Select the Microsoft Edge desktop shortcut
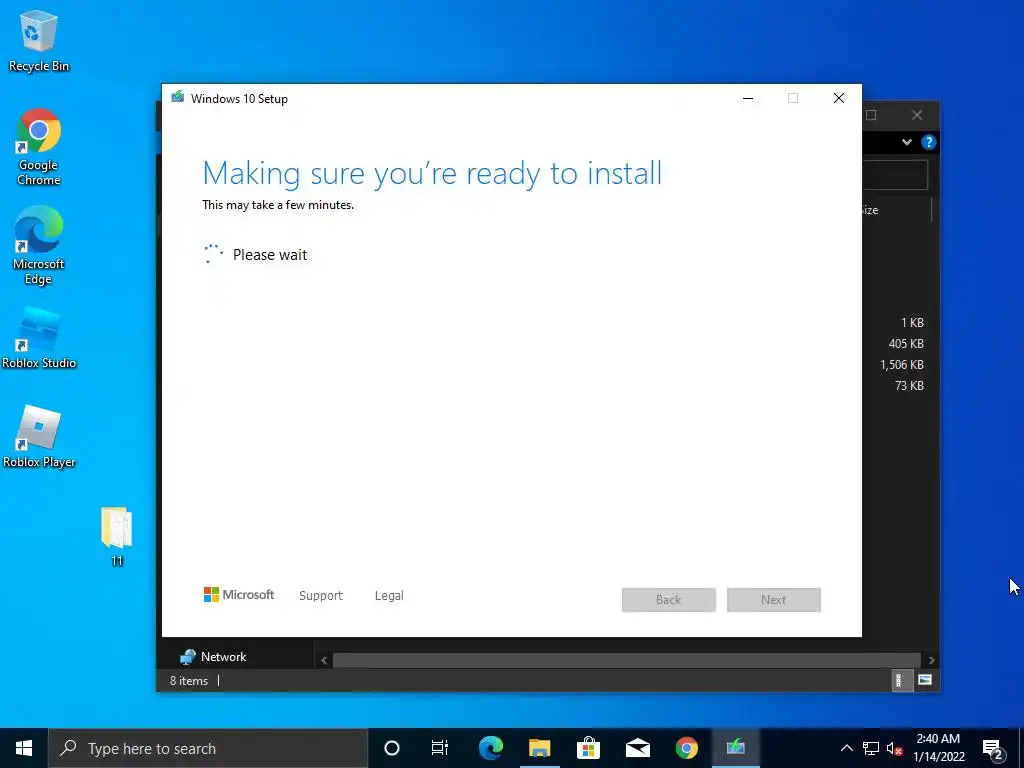Screen dimensions: 1024x768 point(39,246)
